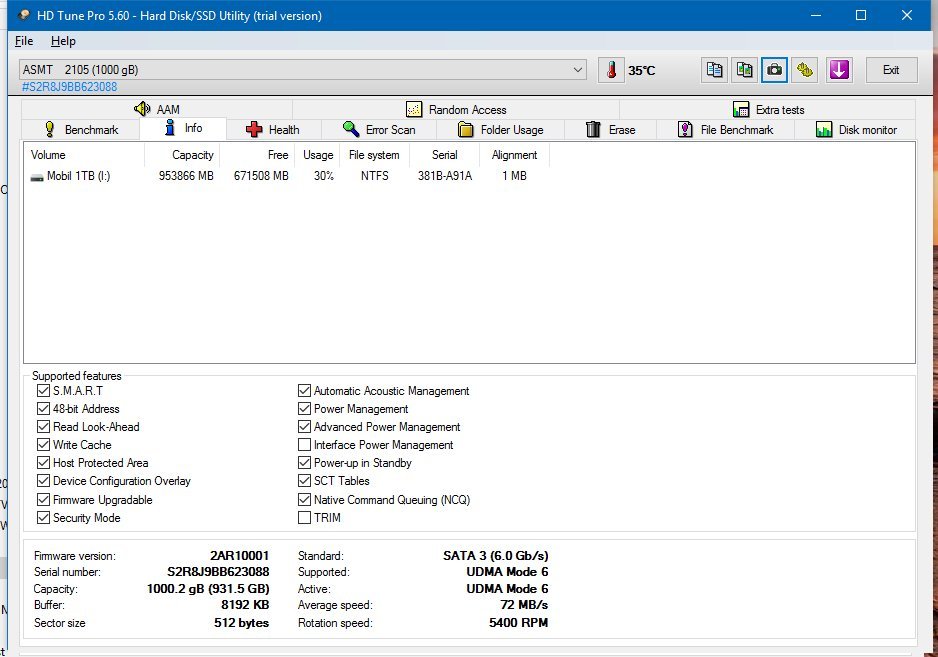
Task: Click the Info tab 'i' icon
Action: click(170, 127)
